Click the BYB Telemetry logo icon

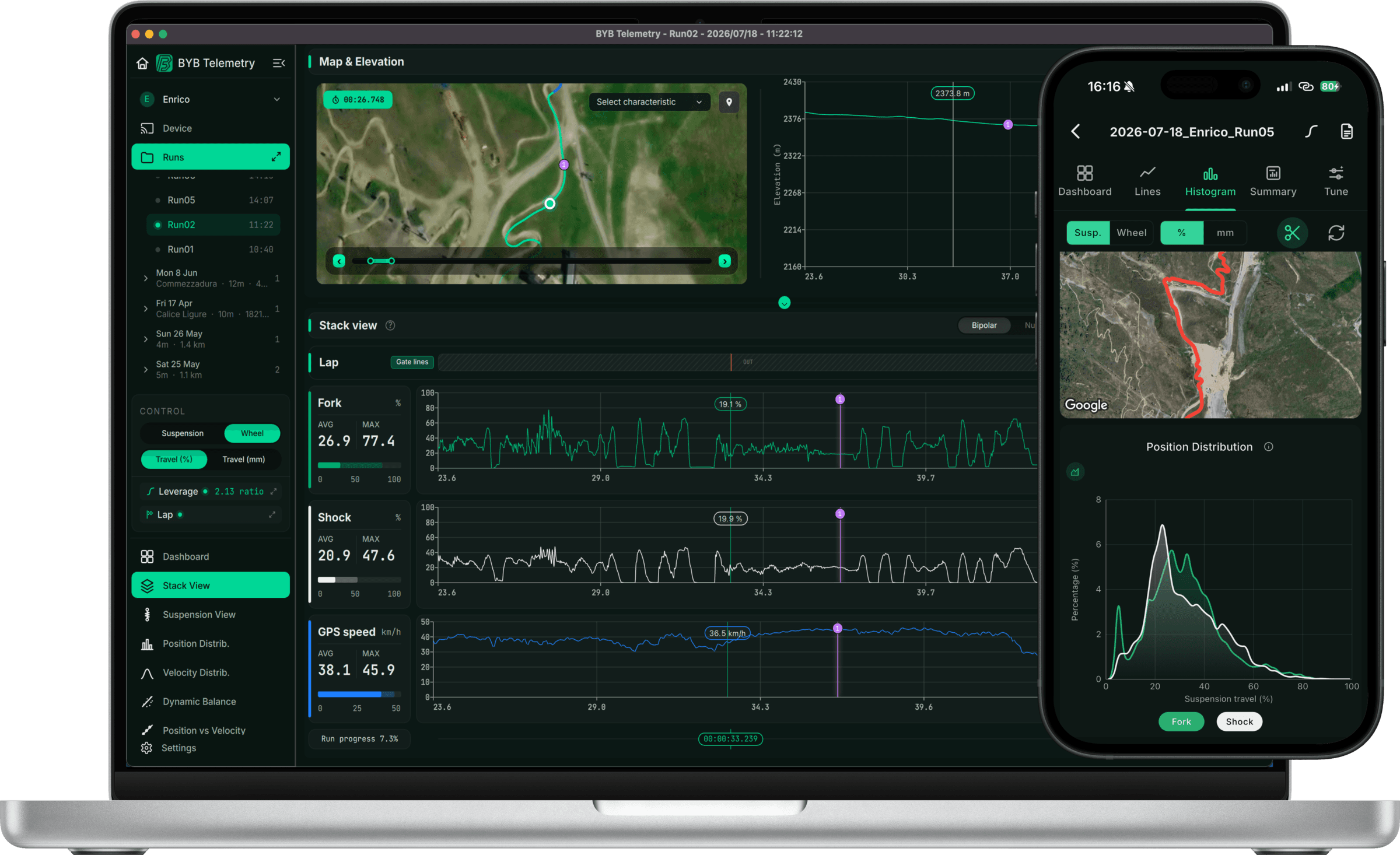164,63
